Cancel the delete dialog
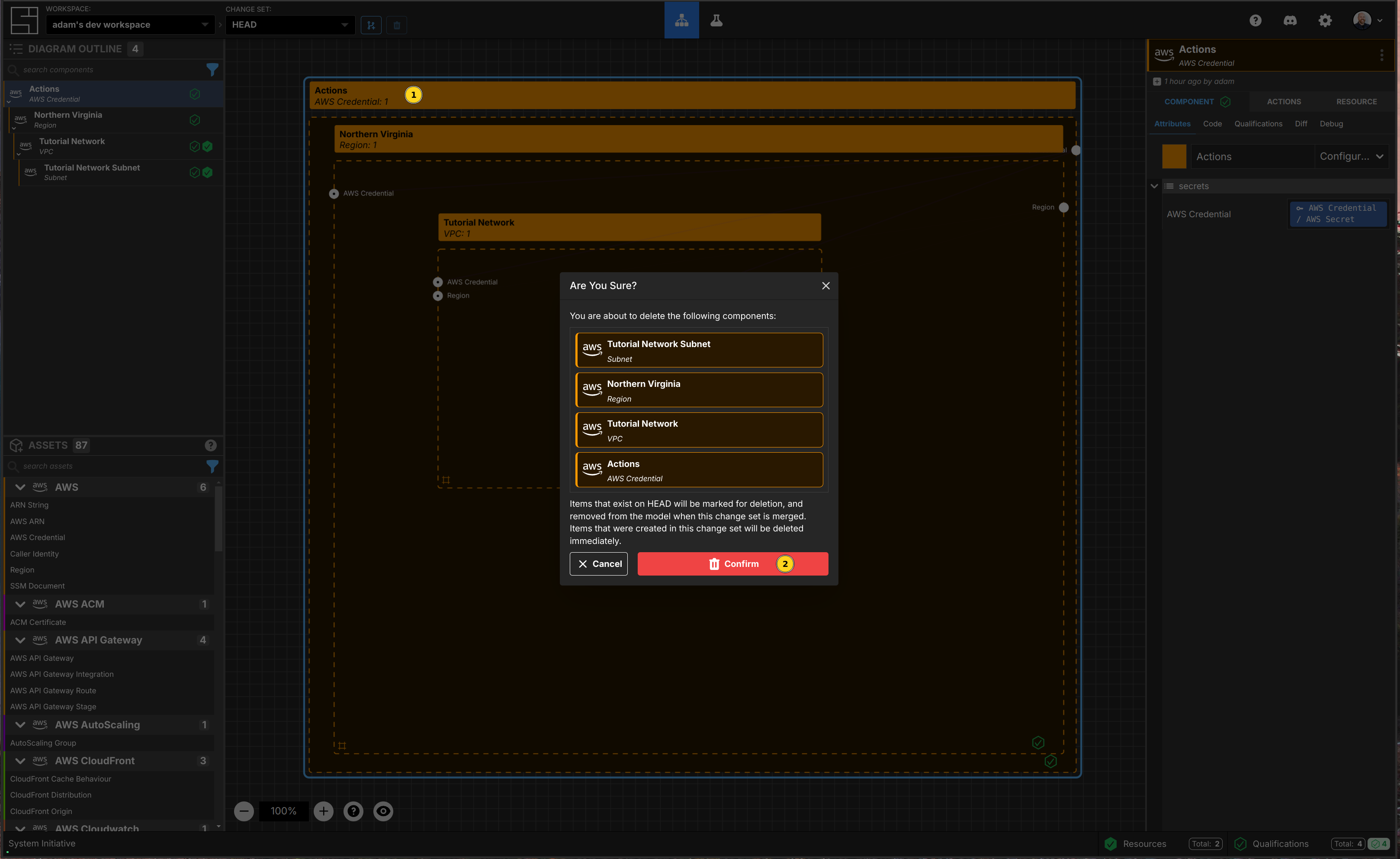Viewport: 1400px width, 859px height. 598,564
